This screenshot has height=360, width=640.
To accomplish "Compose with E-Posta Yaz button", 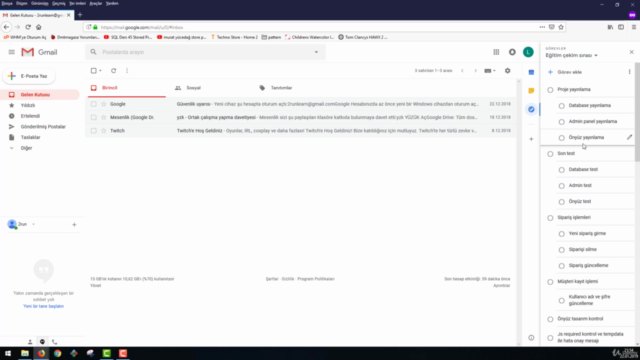I will coord(29,76).
